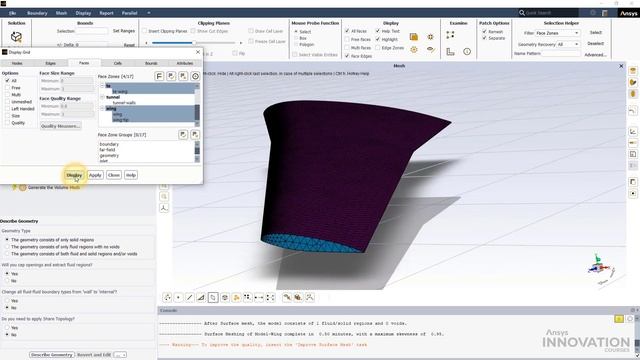Switch to the Cells tab
The width and height of the screenshot is (640, 360).
(x=118, y=63)
